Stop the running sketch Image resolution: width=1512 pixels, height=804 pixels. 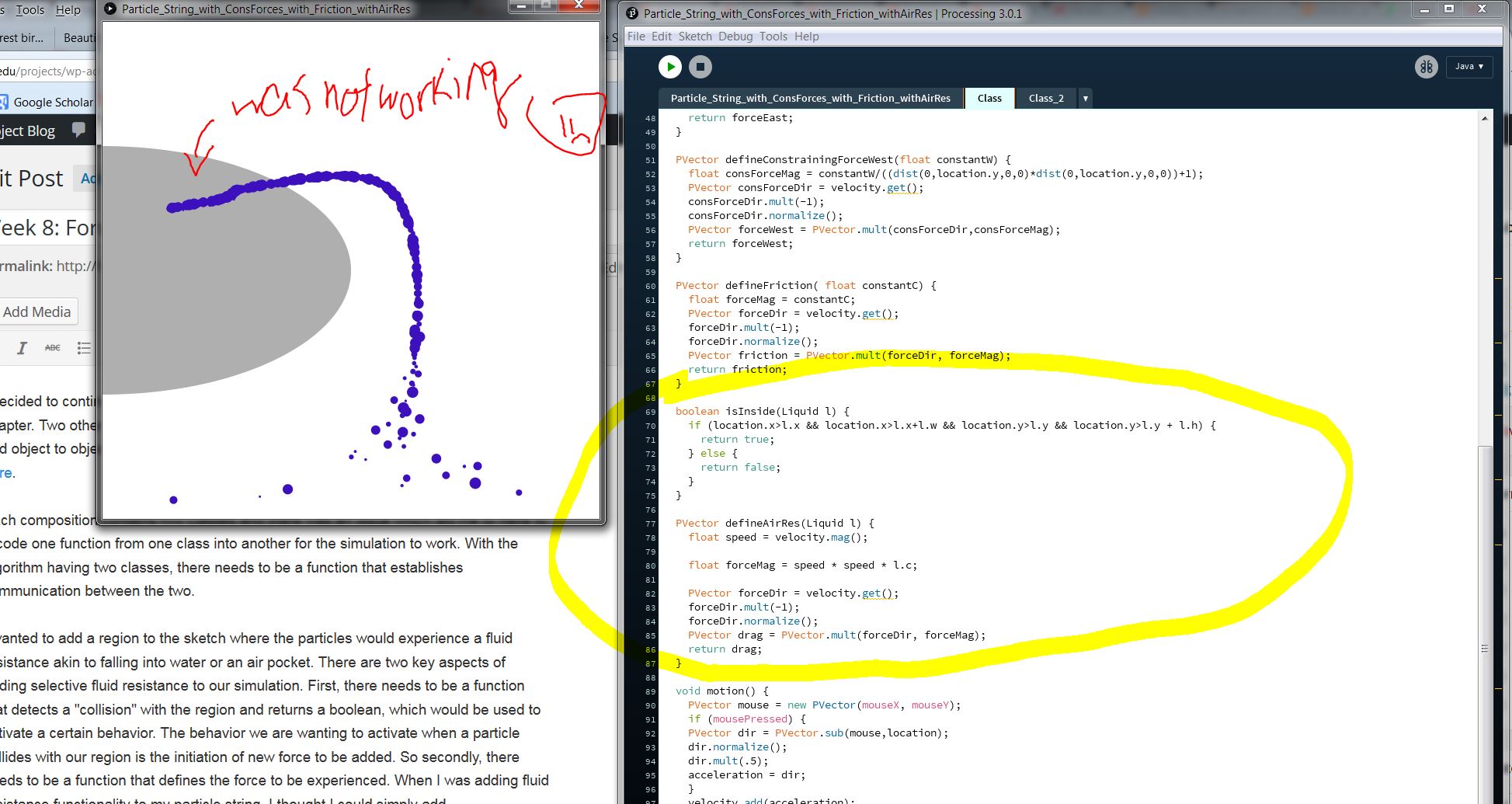point(700,67)
